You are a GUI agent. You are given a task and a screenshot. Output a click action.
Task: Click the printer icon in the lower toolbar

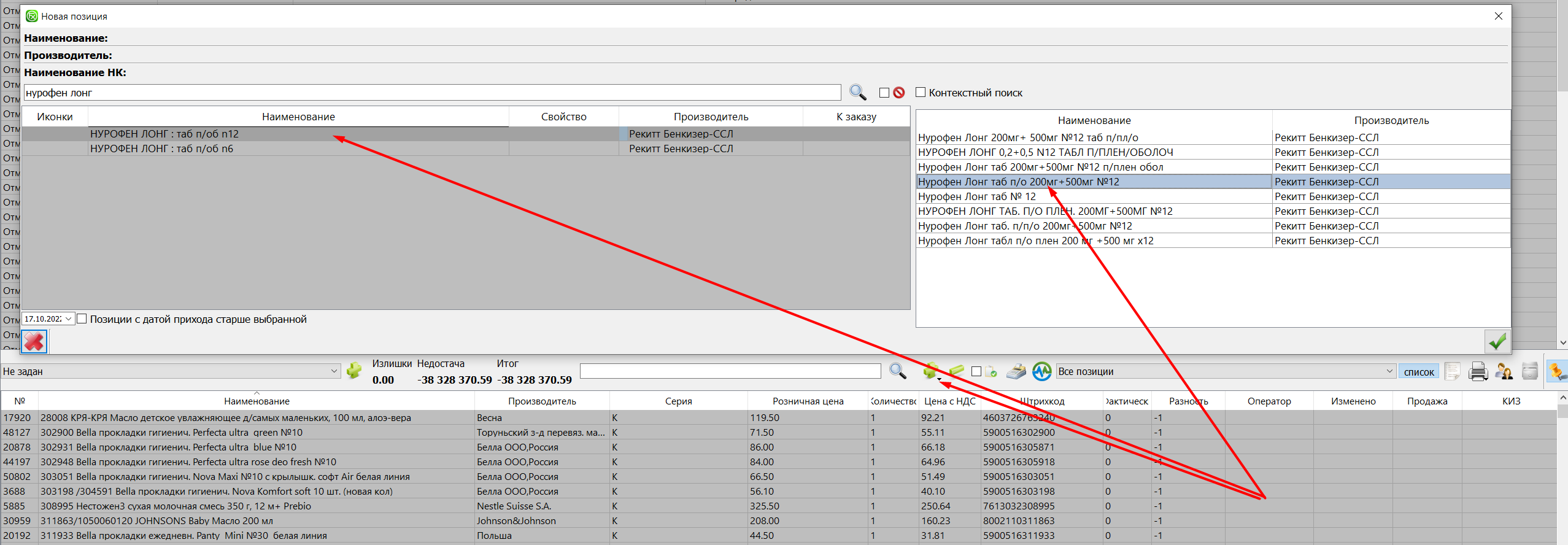[x=1478, y=371]
